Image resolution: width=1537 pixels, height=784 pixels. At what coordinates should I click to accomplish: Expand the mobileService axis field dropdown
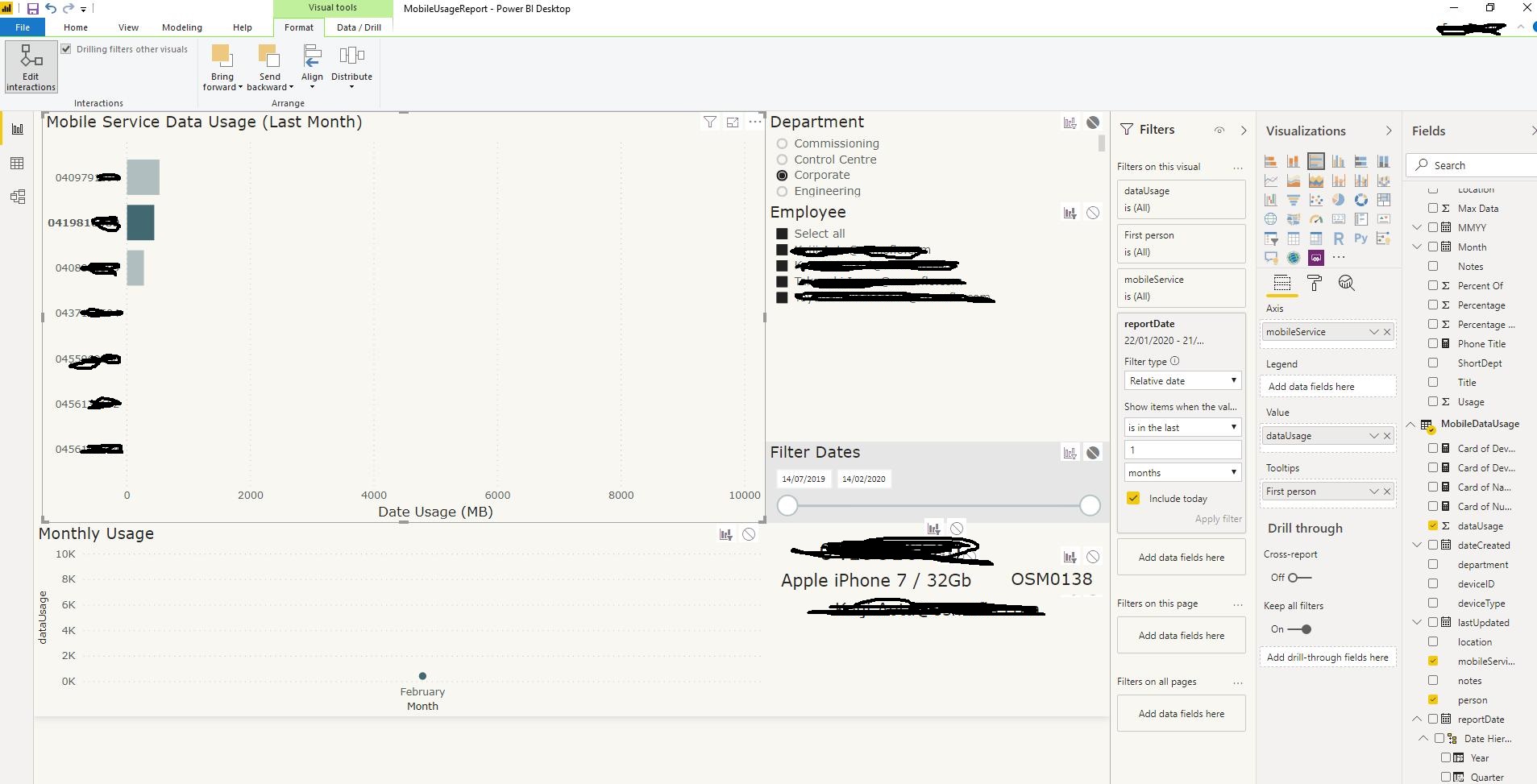[1373, 332]
